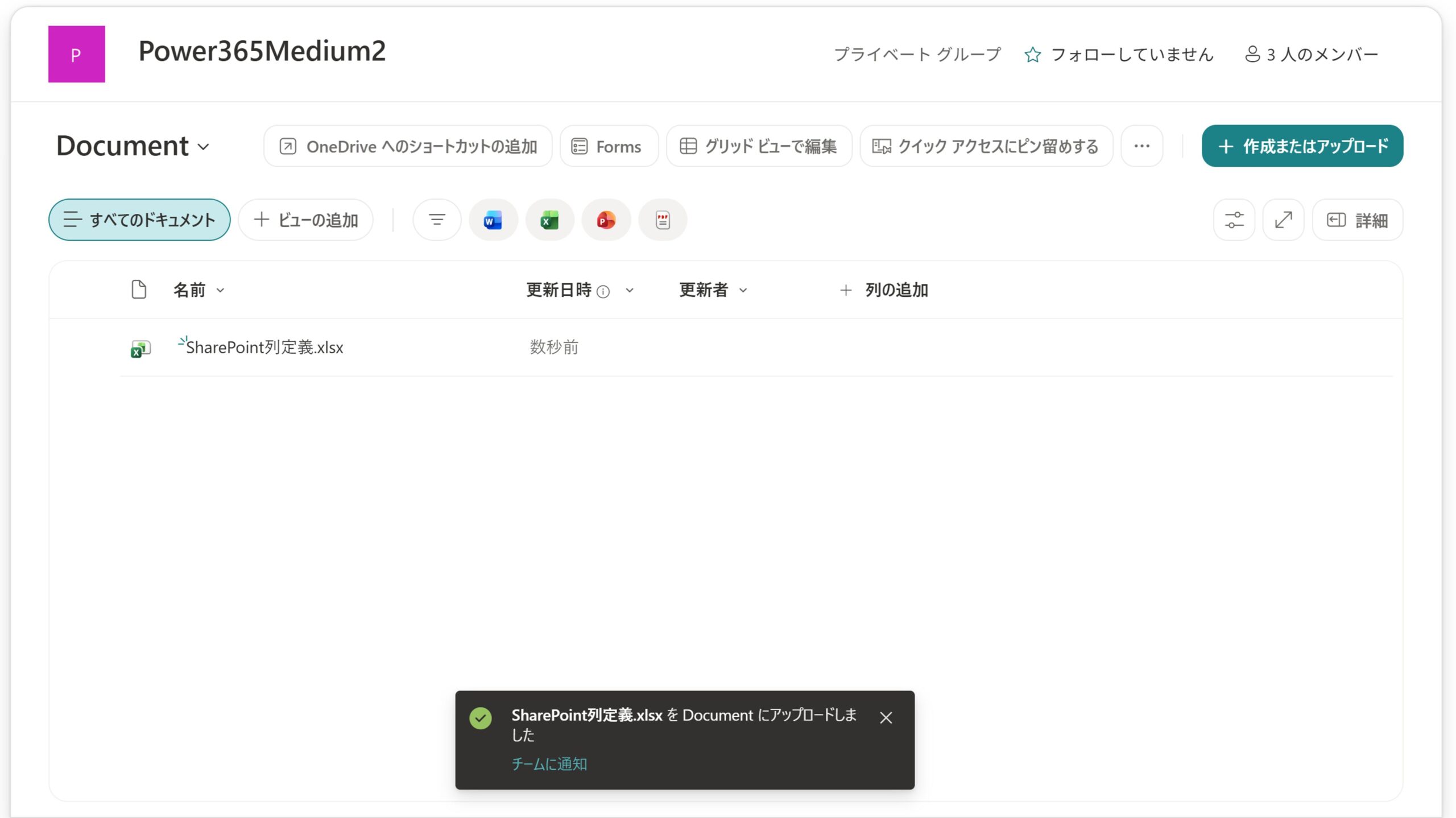This screenshot has width=1456, height=818.
Task: Click ビューの追加 button
Action: (x=306, y=220)
